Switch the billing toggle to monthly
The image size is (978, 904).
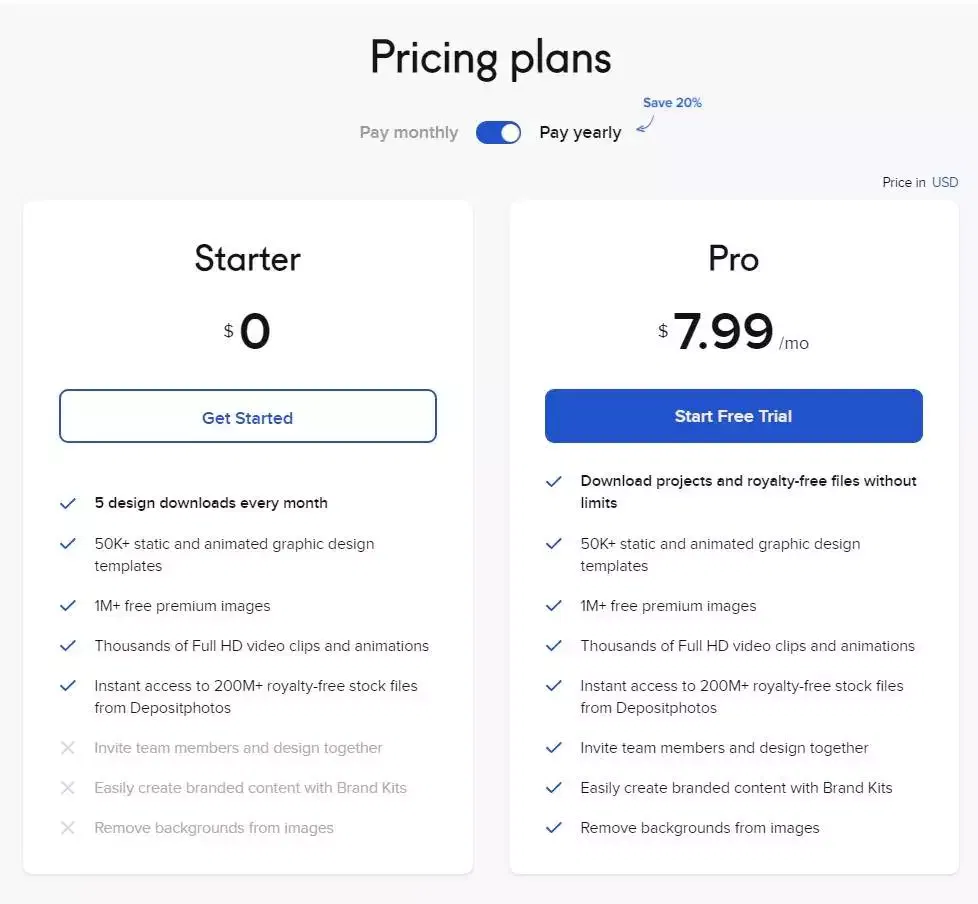498,132
